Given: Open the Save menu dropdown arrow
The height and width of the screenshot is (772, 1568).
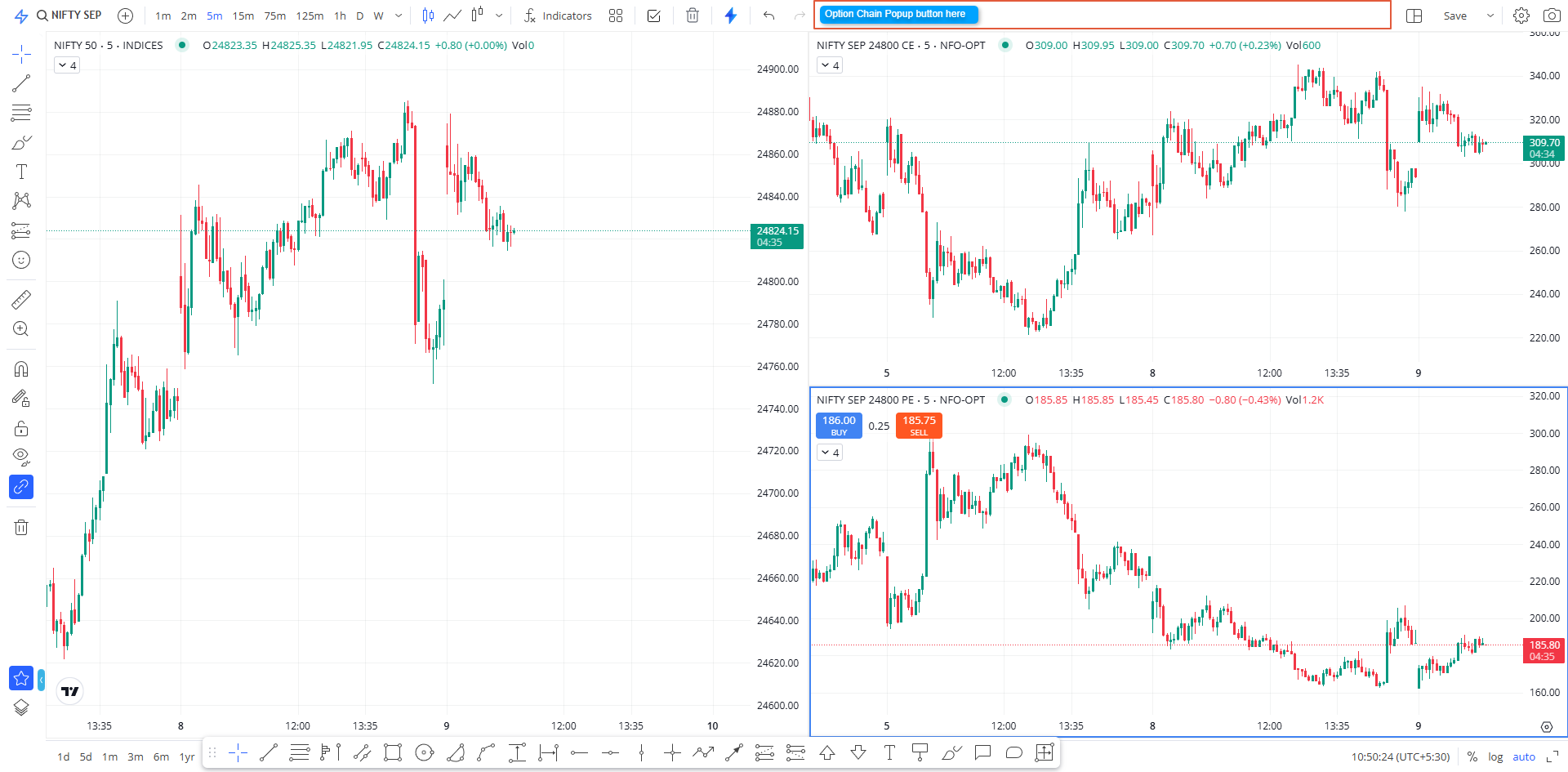Looking at the screenshot, I should coord(1490,16).
